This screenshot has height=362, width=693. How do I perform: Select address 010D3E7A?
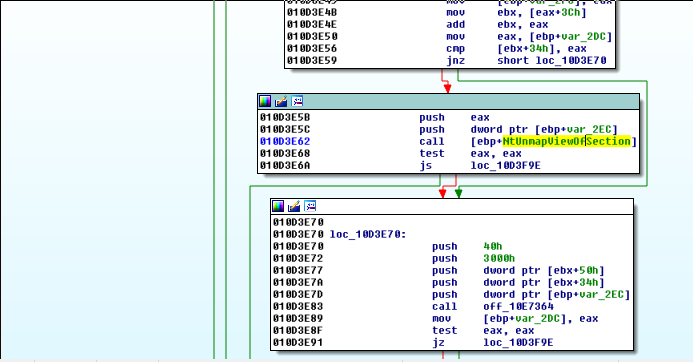click(x=298, y=282)
